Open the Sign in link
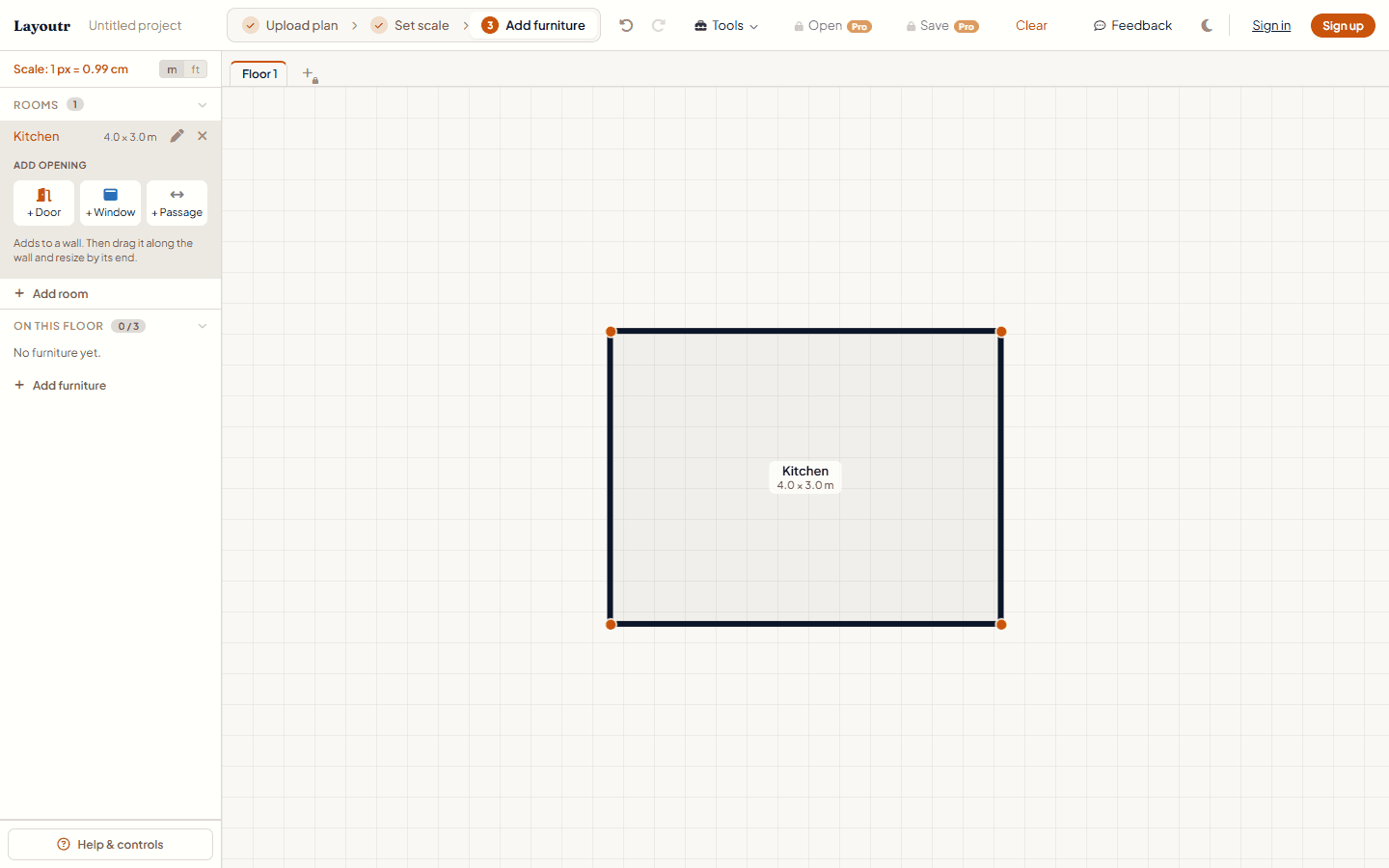 [1271, 26]
